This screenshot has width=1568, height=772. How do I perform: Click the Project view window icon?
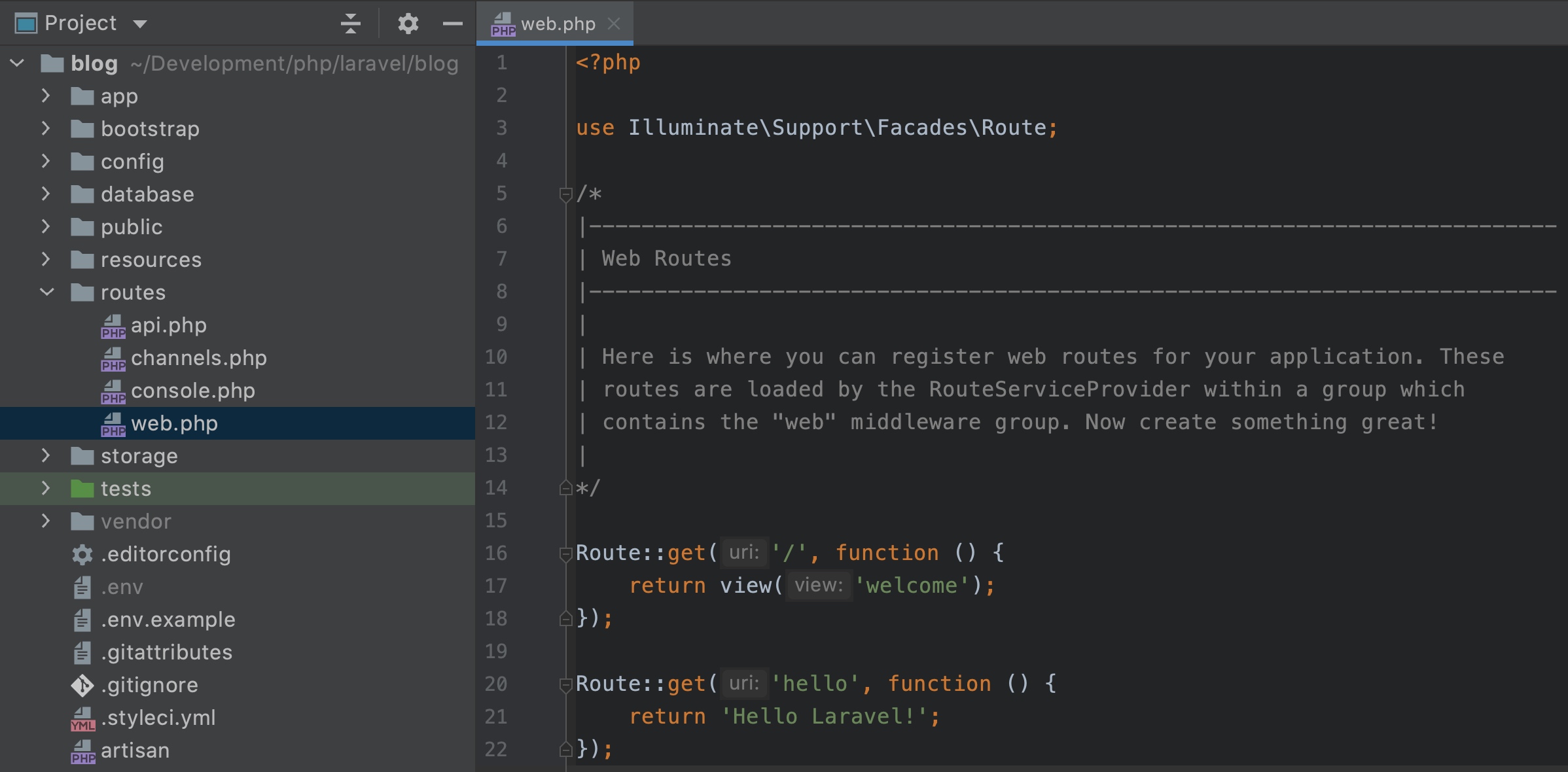pos(26,24)
